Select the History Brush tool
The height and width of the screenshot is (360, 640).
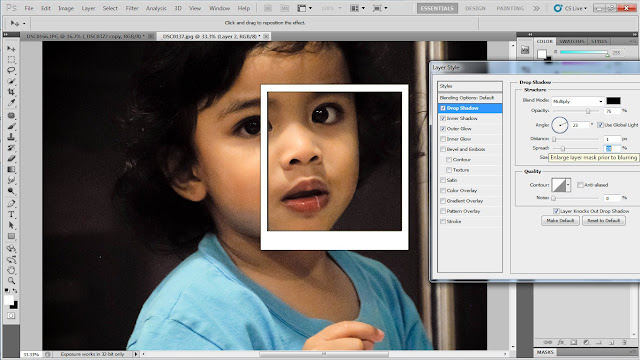[x=11, y=148]
